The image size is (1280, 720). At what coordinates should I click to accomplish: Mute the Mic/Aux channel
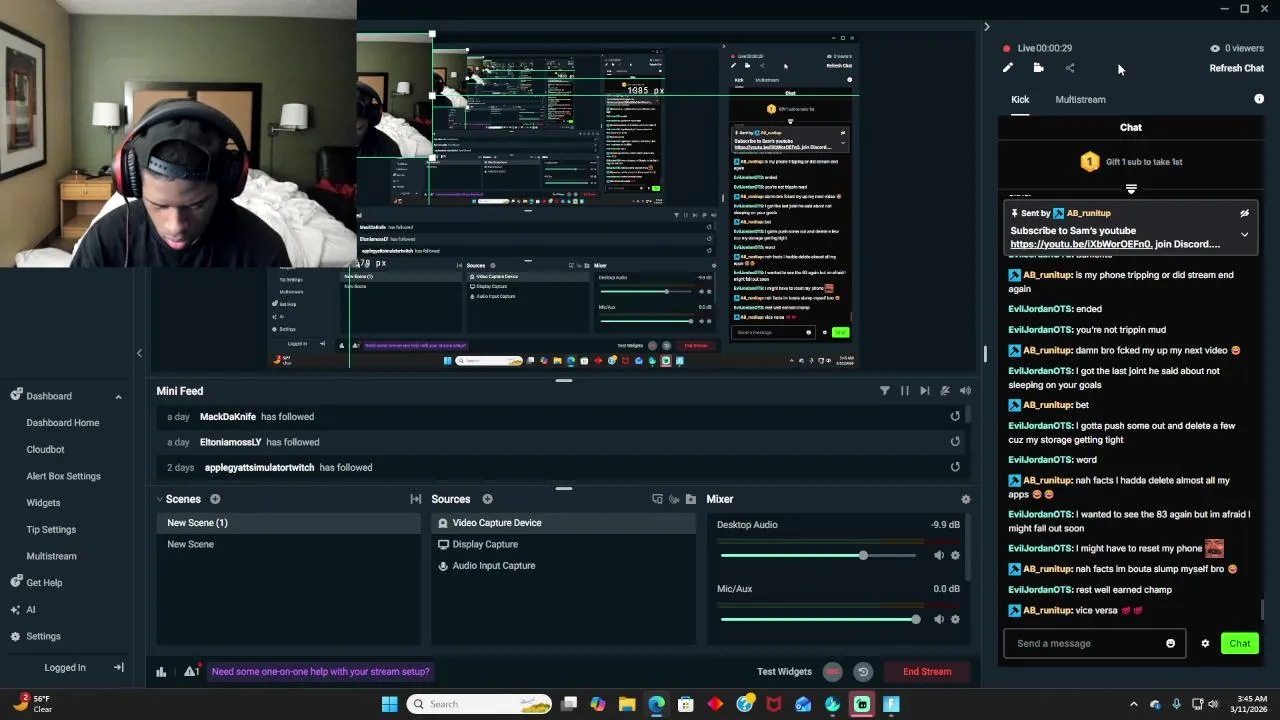[x=938, y=619]
